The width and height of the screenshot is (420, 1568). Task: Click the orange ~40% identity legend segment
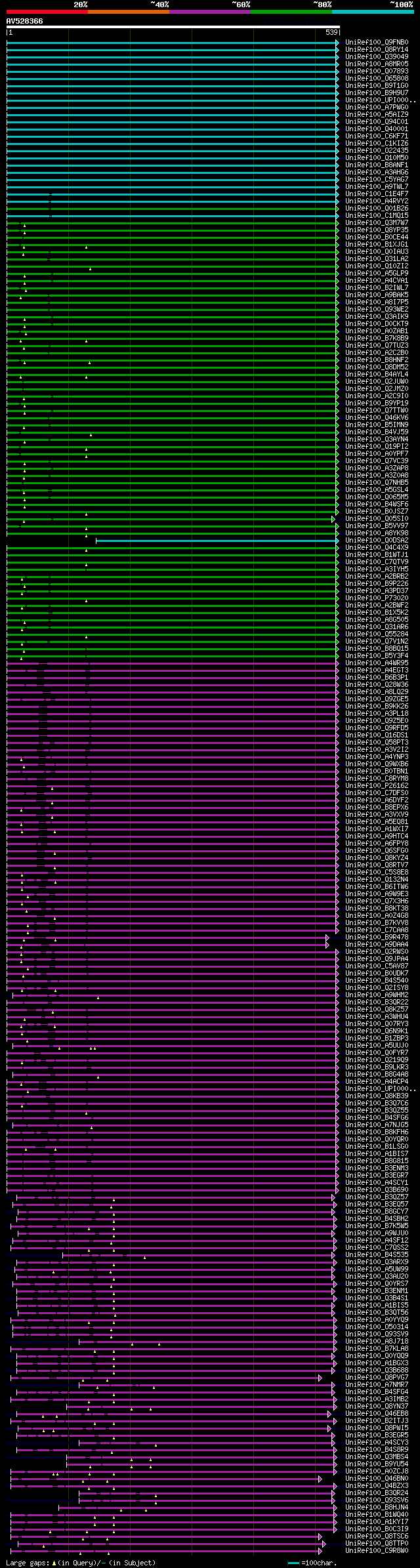point(128,12)
